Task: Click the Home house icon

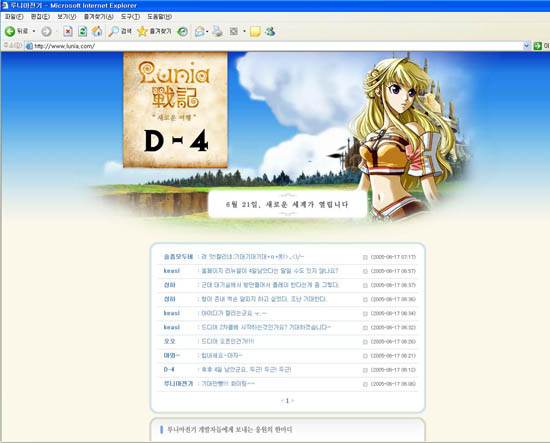Action: point(97,32)
